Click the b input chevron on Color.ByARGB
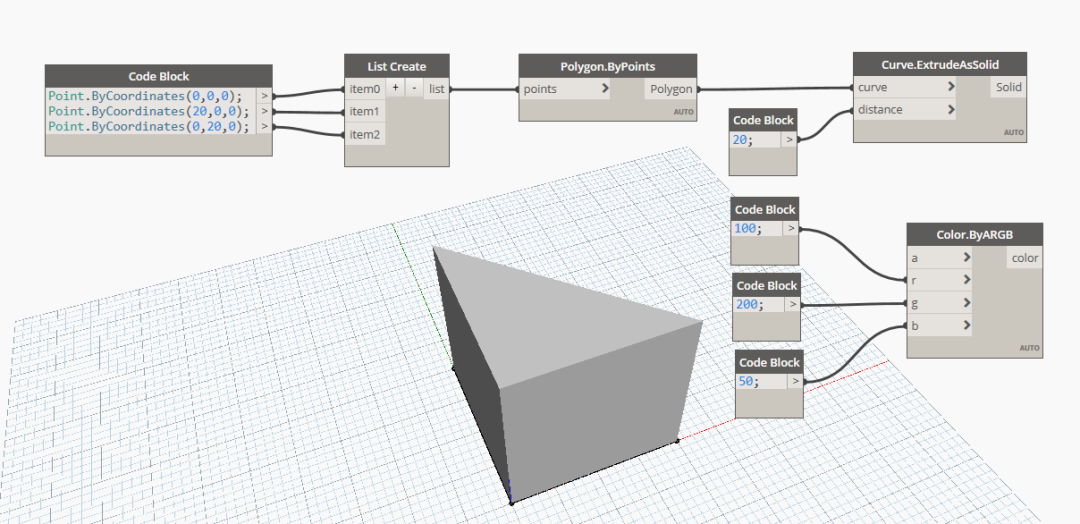 (x=967, y=326)
